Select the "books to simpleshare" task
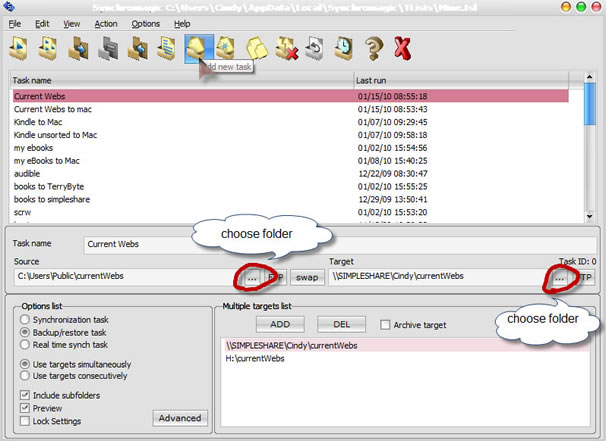The width and height of the screenshot is (606, 441). click(291, 199)
